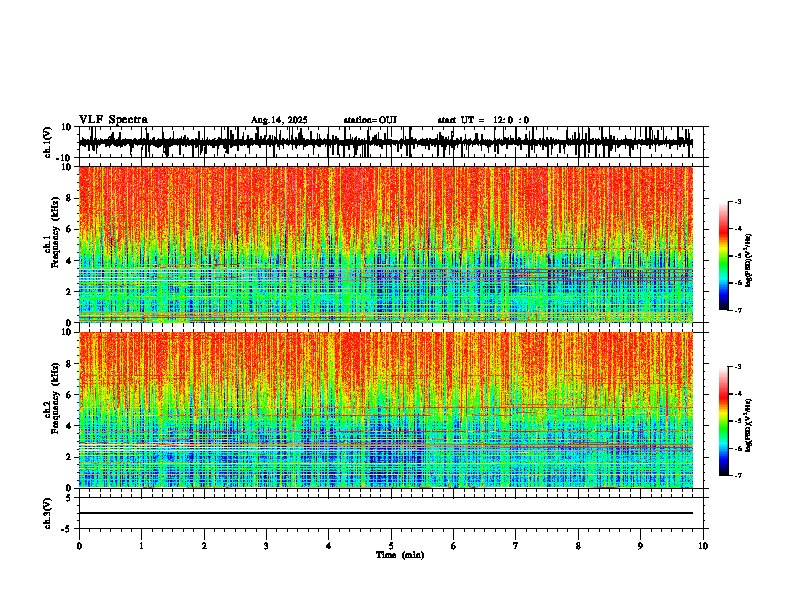Click the time axis tick label "5"
This screenshot has height=612, width=792.
[x=391, y=546]
